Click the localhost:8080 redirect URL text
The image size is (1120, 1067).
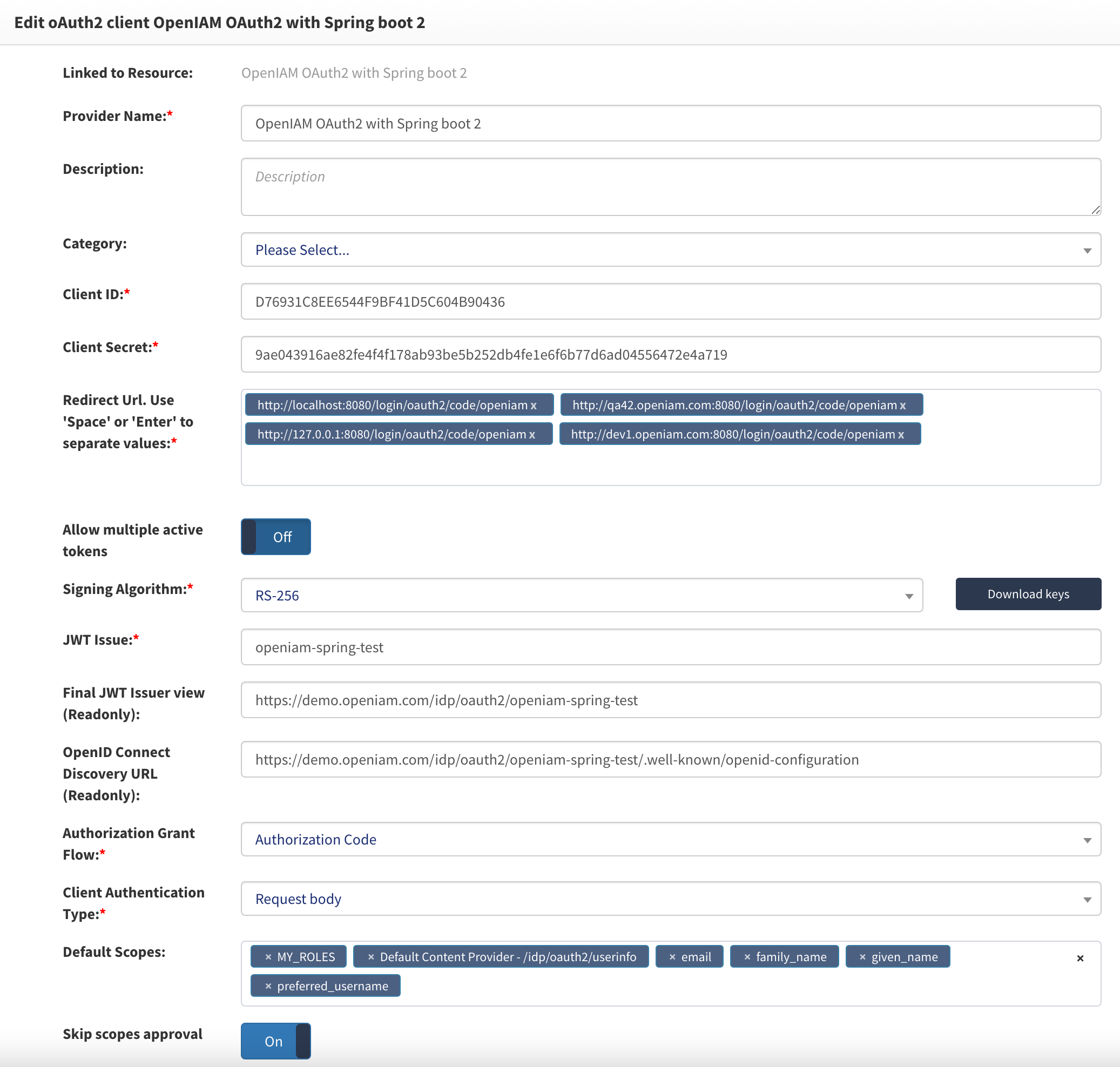click(393, 405)
